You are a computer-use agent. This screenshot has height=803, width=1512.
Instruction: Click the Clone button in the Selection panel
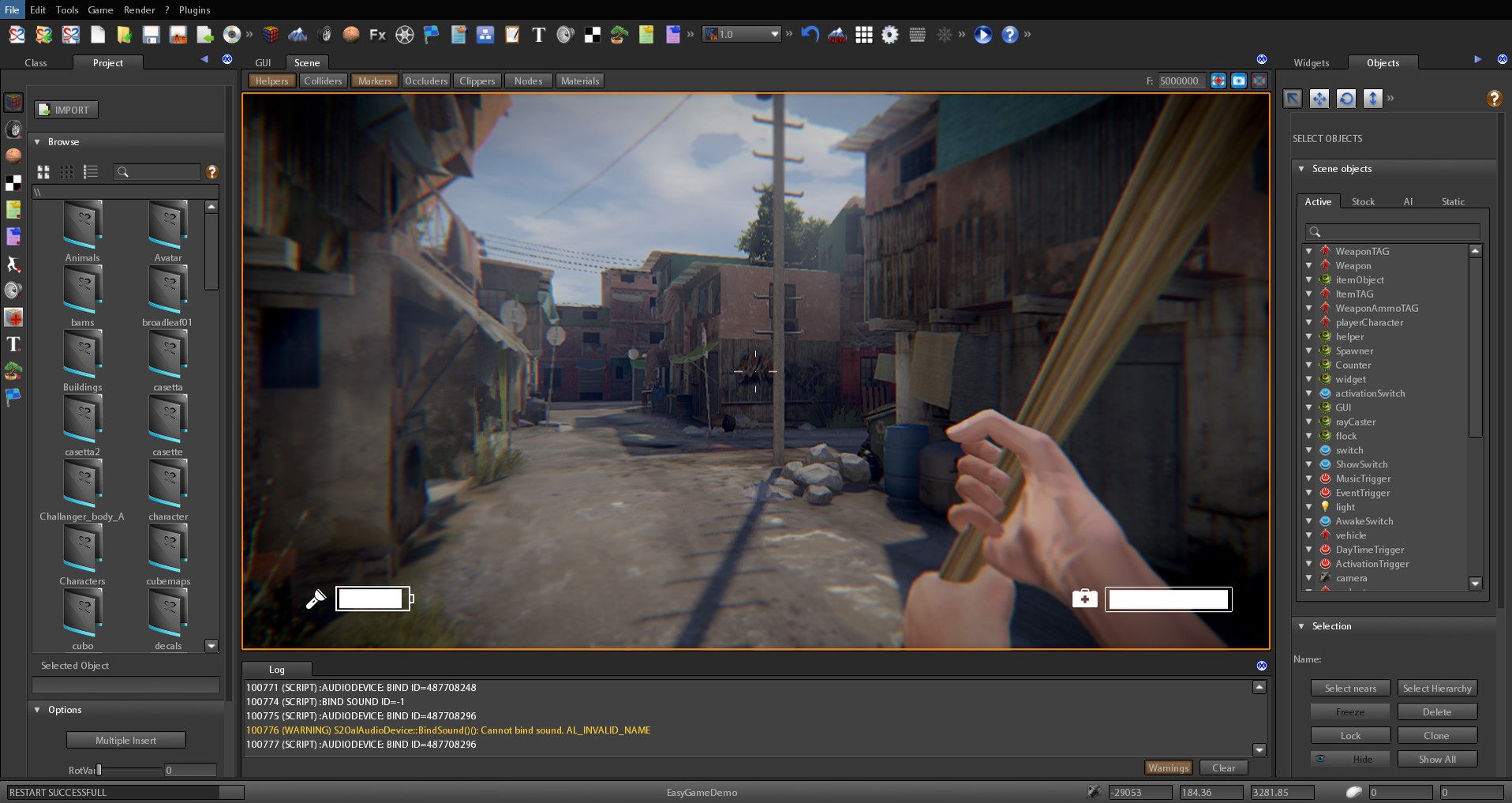[1437, 735]
